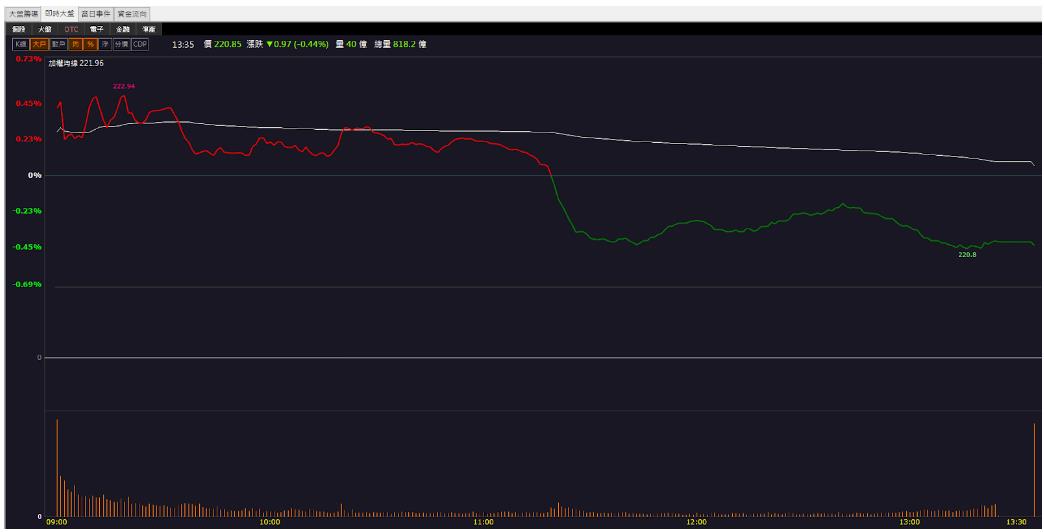Image resolution: width=1044 pixels, height=532 pixels.
Task: Select the 電子 sector button
Action: (97, 29)
